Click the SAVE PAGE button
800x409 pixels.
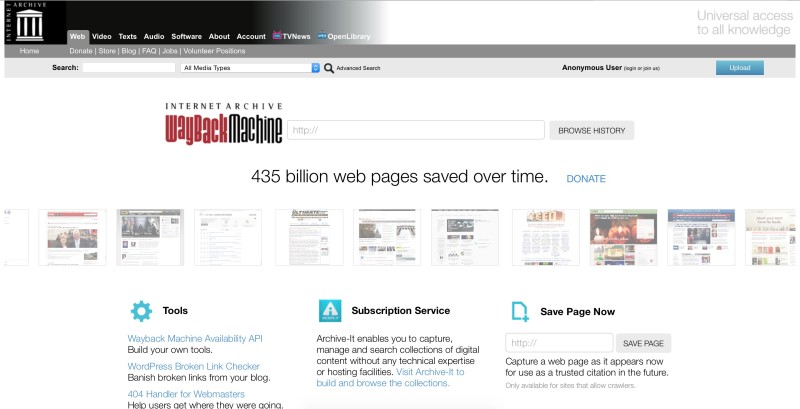(643, 343)
